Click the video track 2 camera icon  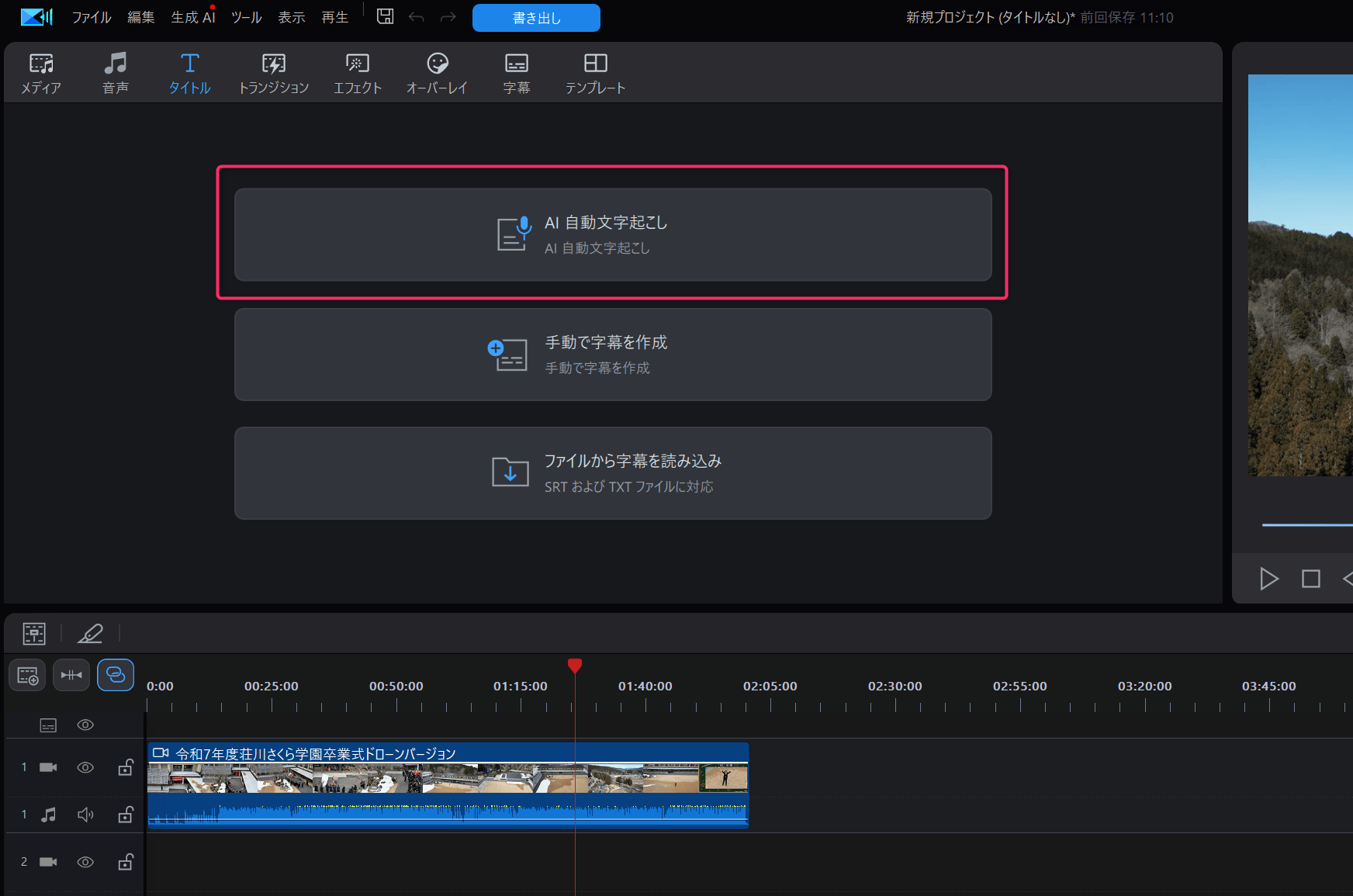(x=48, y=862)
